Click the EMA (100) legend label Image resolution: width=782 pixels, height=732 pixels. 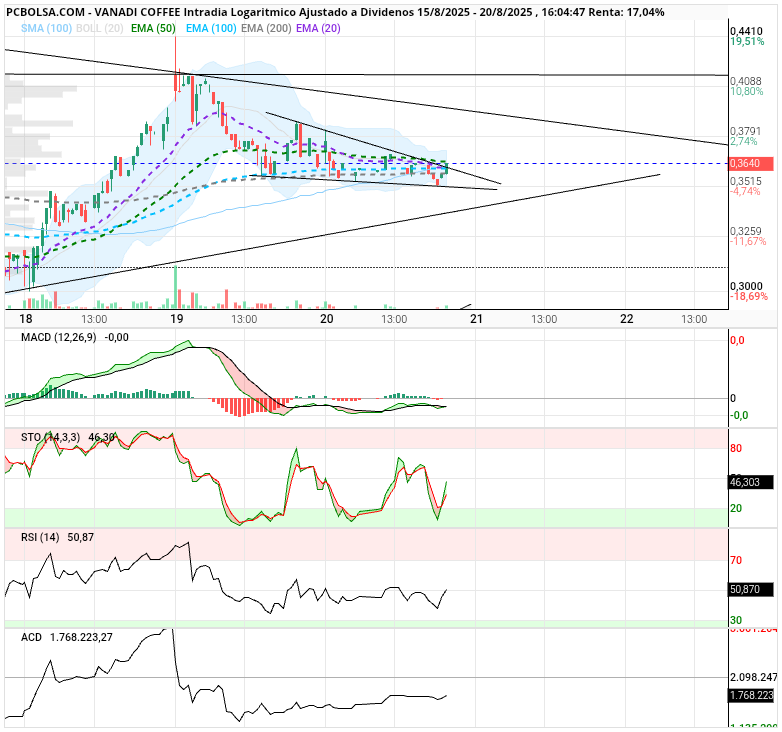click(x=211, y=28)
